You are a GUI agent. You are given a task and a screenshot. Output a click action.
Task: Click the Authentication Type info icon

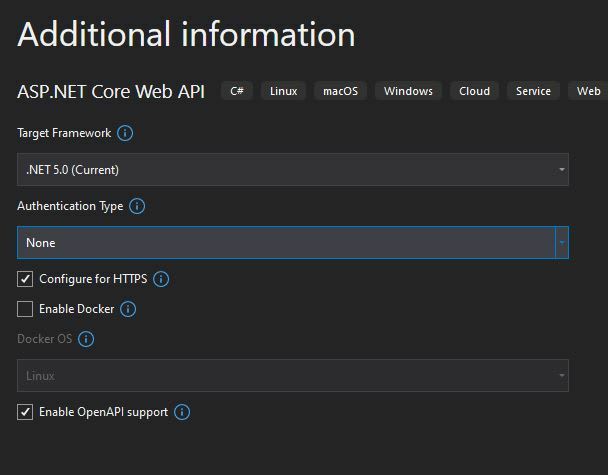137,206
